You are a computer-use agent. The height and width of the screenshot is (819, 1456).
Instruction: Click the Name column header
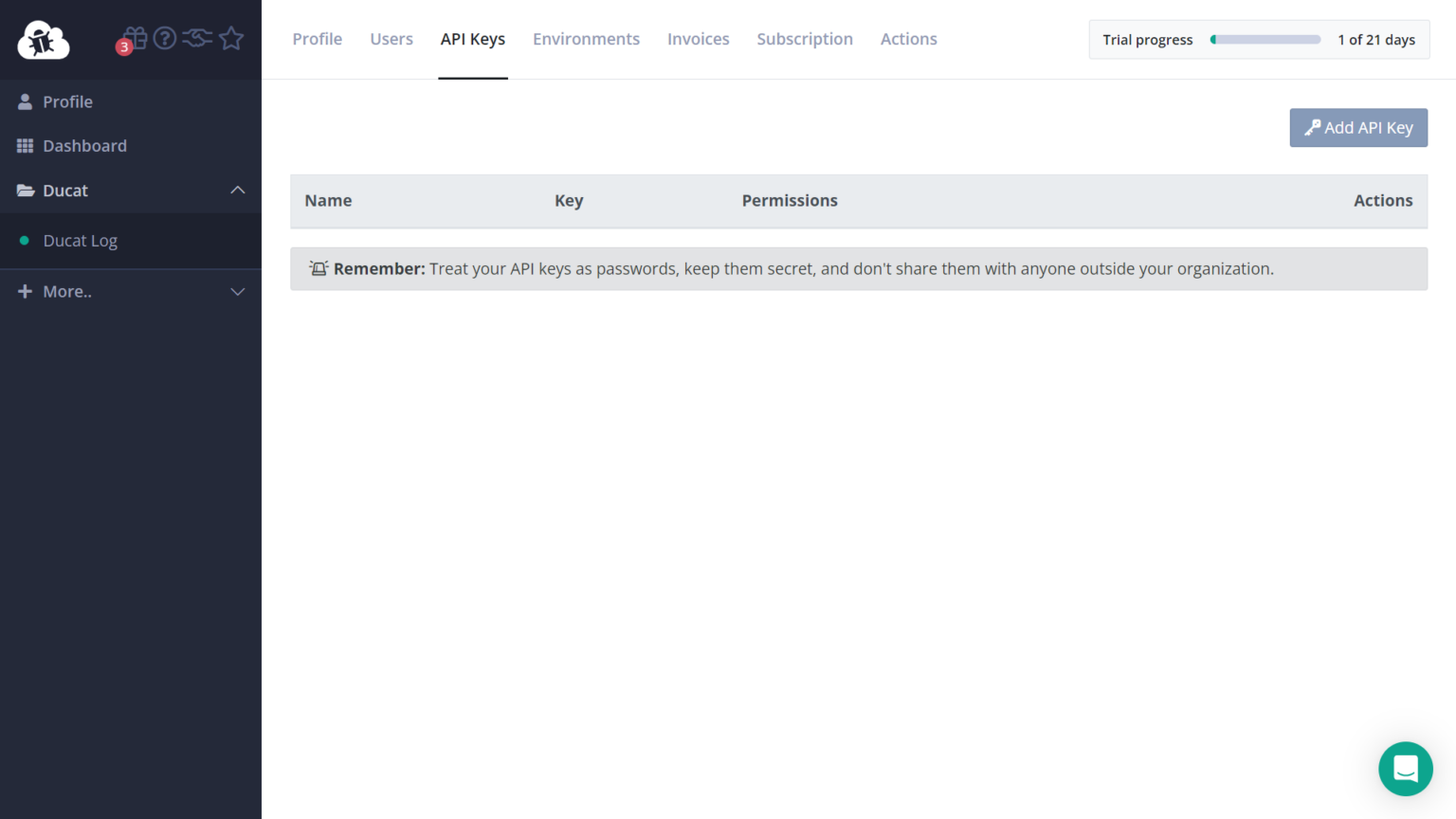328,201
